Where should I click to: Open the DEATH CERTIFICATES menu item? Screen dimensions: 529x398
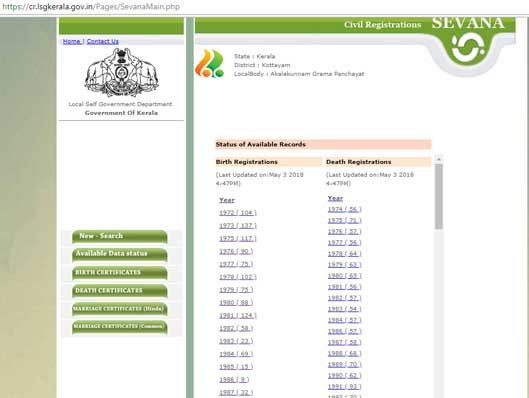click(x=120, y=291)
